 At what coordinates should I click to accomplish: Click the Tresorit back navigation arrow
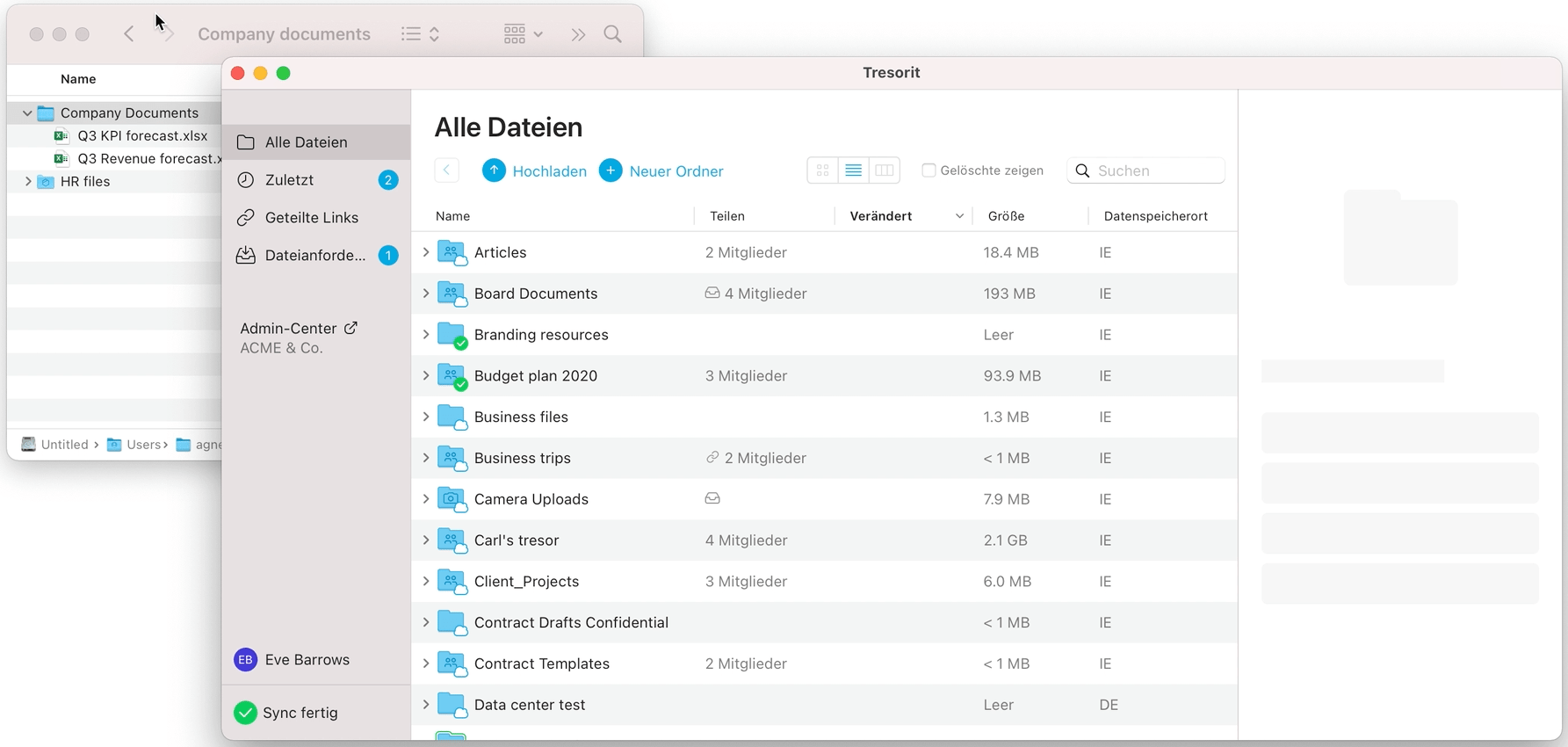tap(446, 170)
